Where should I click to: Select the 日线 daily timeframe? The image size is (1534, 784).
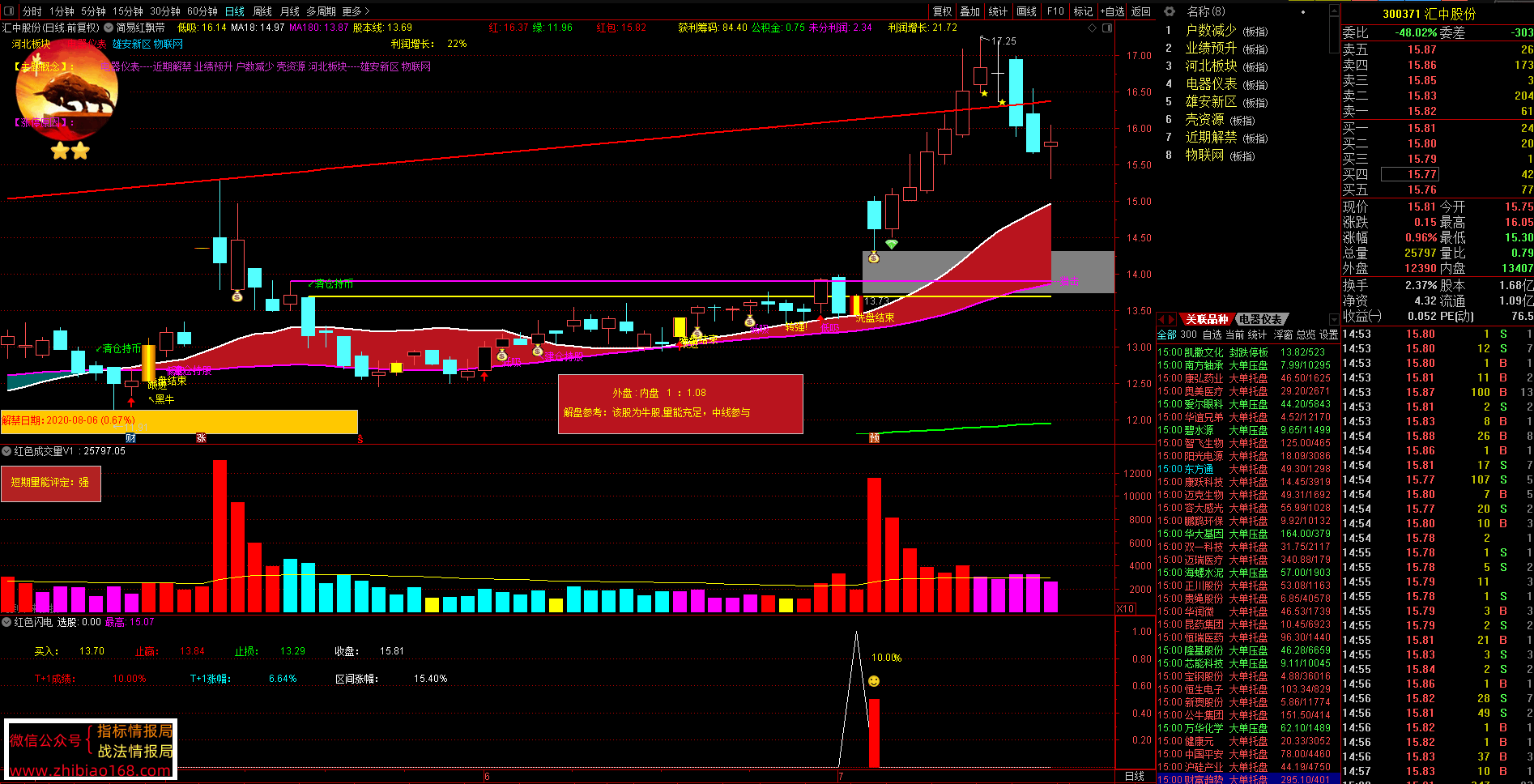coord(235,11)
